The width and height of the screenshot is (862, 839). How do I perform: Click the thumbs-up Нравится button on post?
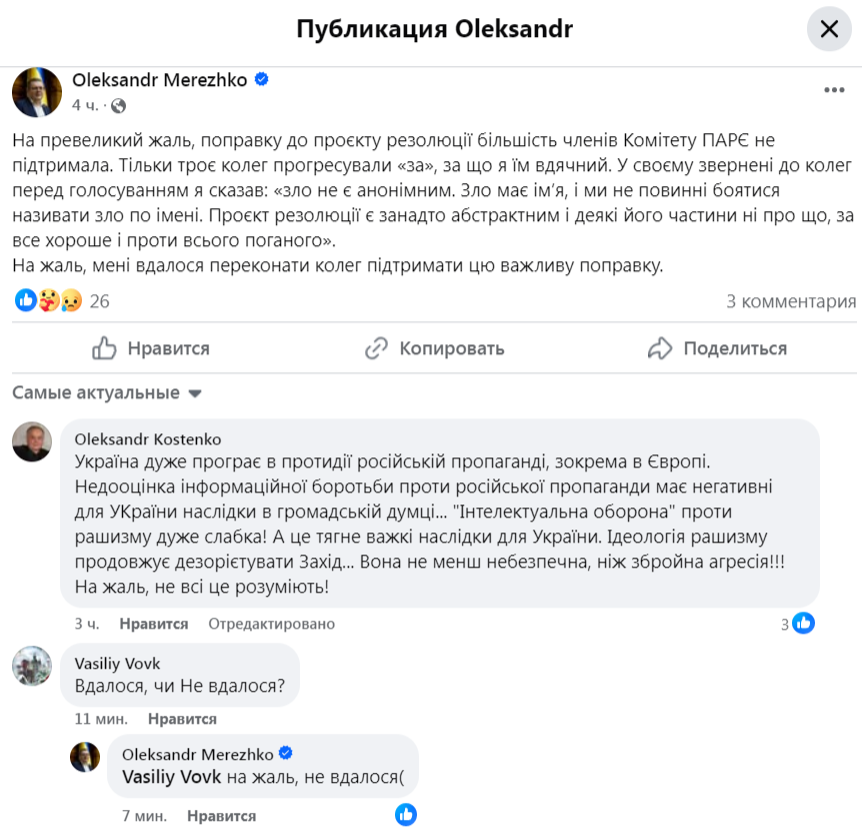(x=151, y=348)
